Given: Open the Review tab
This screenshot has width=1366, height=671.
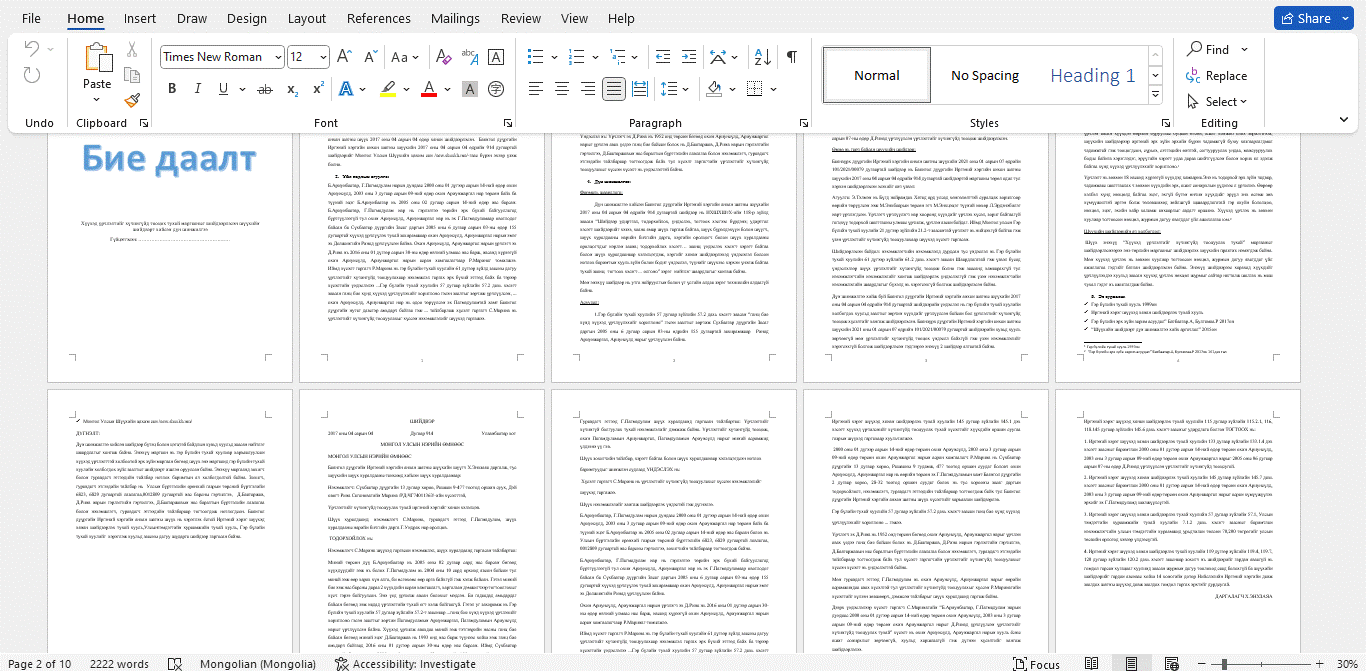Looking at the screenshot, I should coord(521,18).
